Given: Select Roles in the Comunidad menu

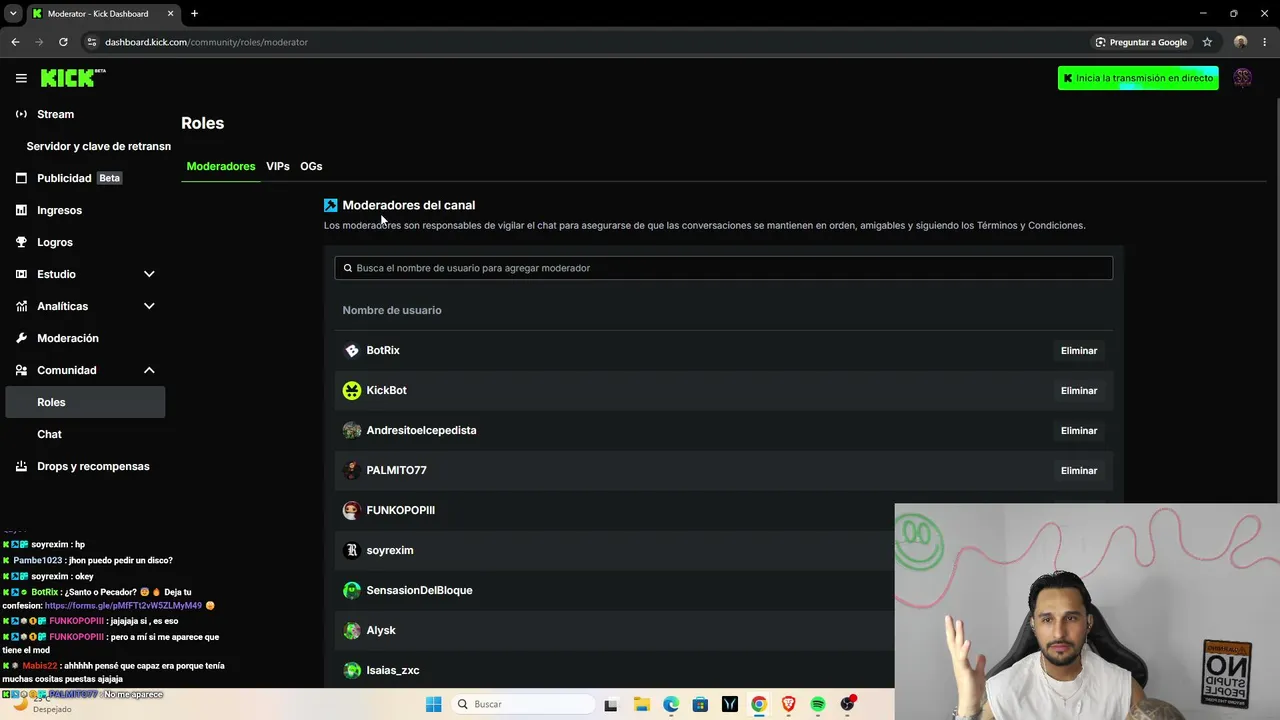Looking at the screenshot, I should click(85, 402).
